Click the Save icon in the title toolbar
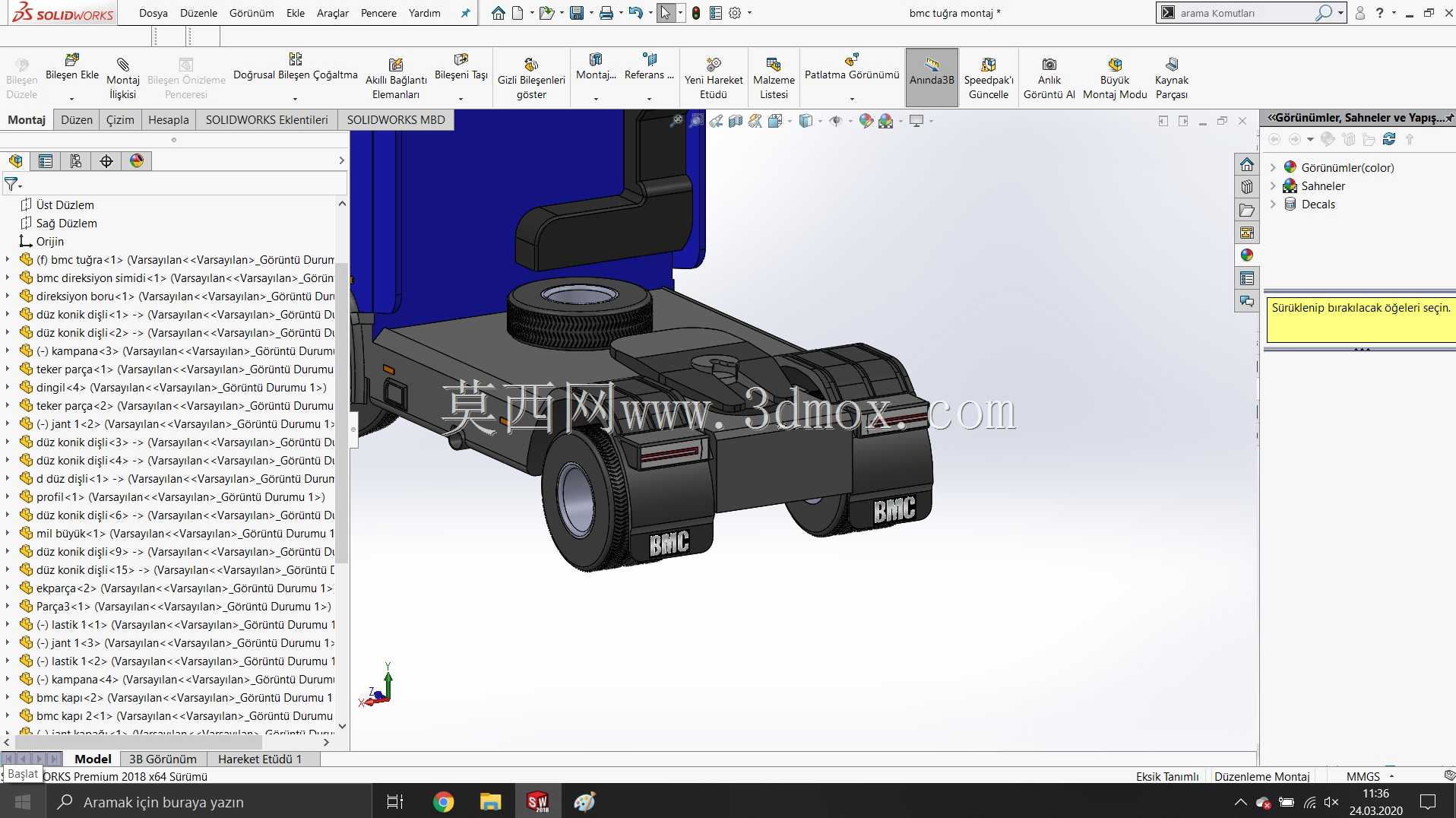Image resolution: width=1456 pixels, height=818 pixels. tap(577, 13)
